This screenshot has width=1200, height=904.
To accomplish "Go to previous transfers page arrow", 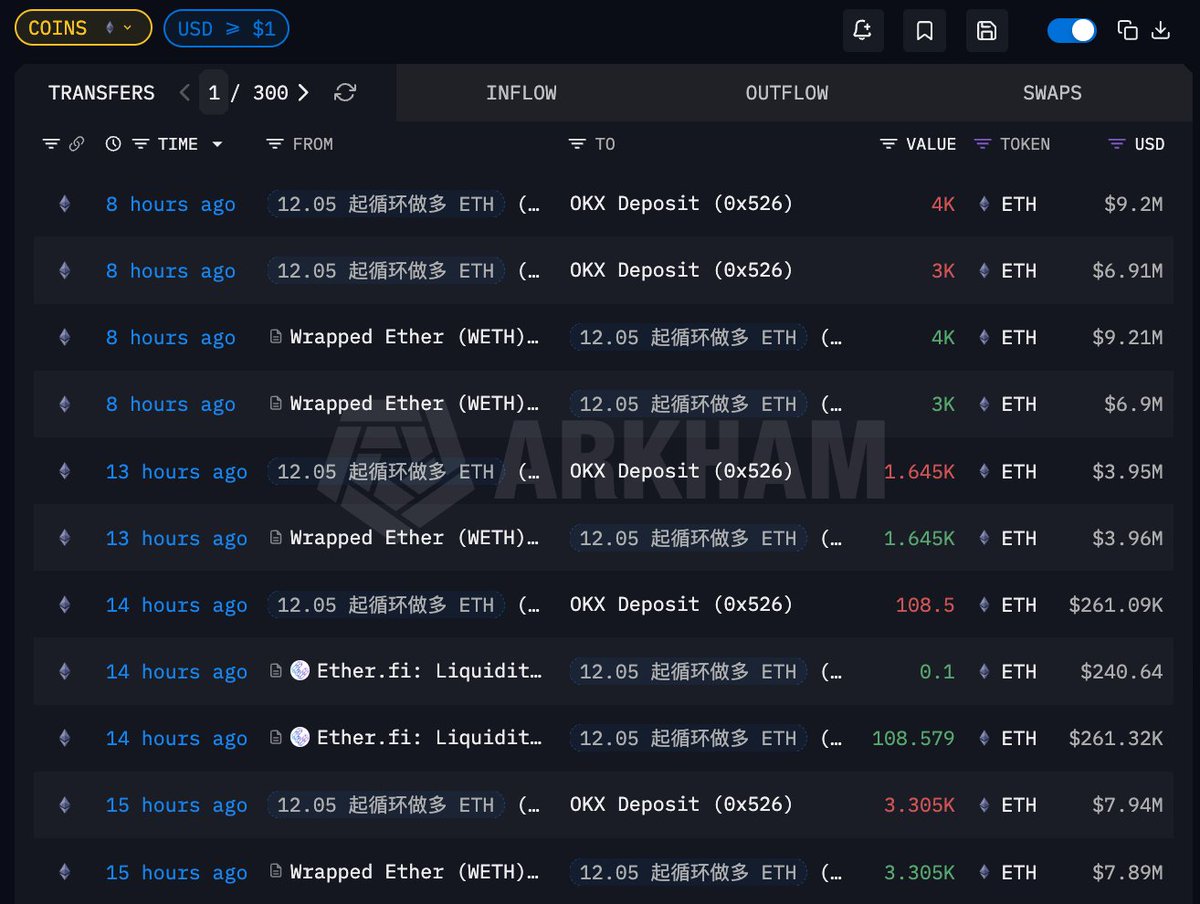I will [185, 93].
